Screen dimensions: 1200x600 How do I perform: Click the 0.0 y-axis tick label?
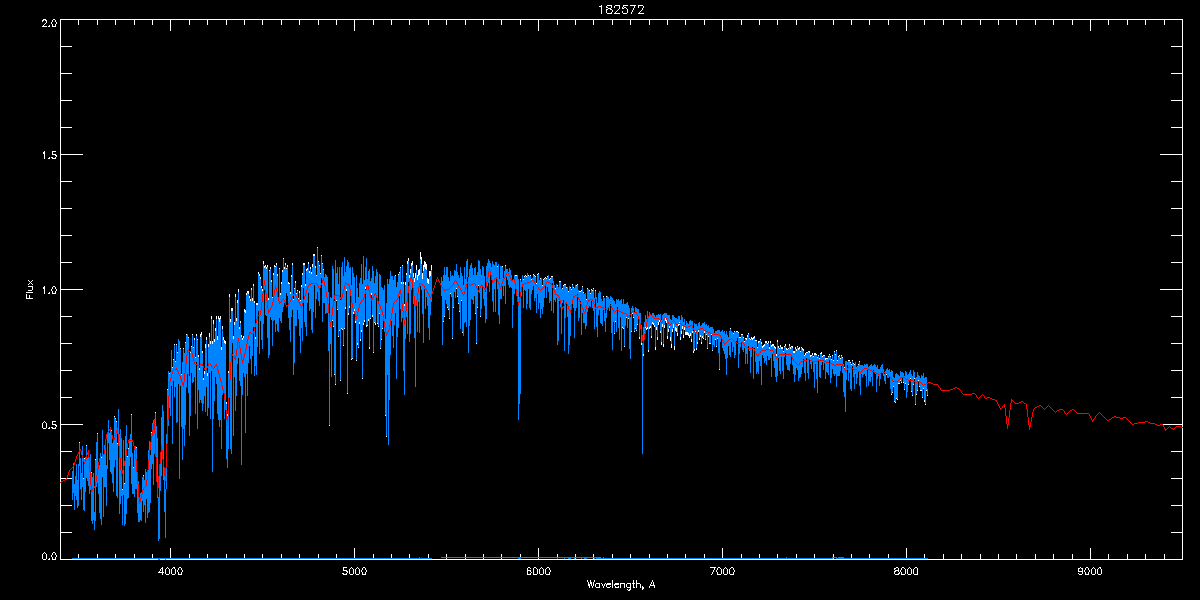(48, 556)
